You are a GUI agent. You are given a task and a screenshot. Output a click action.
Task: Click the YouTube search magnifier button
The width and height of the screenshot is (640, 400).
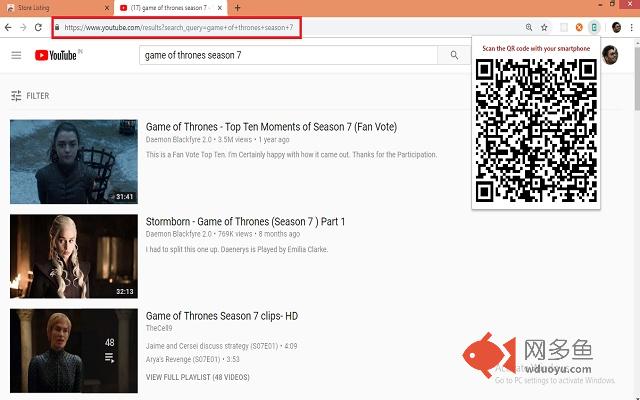pos(454,55)
